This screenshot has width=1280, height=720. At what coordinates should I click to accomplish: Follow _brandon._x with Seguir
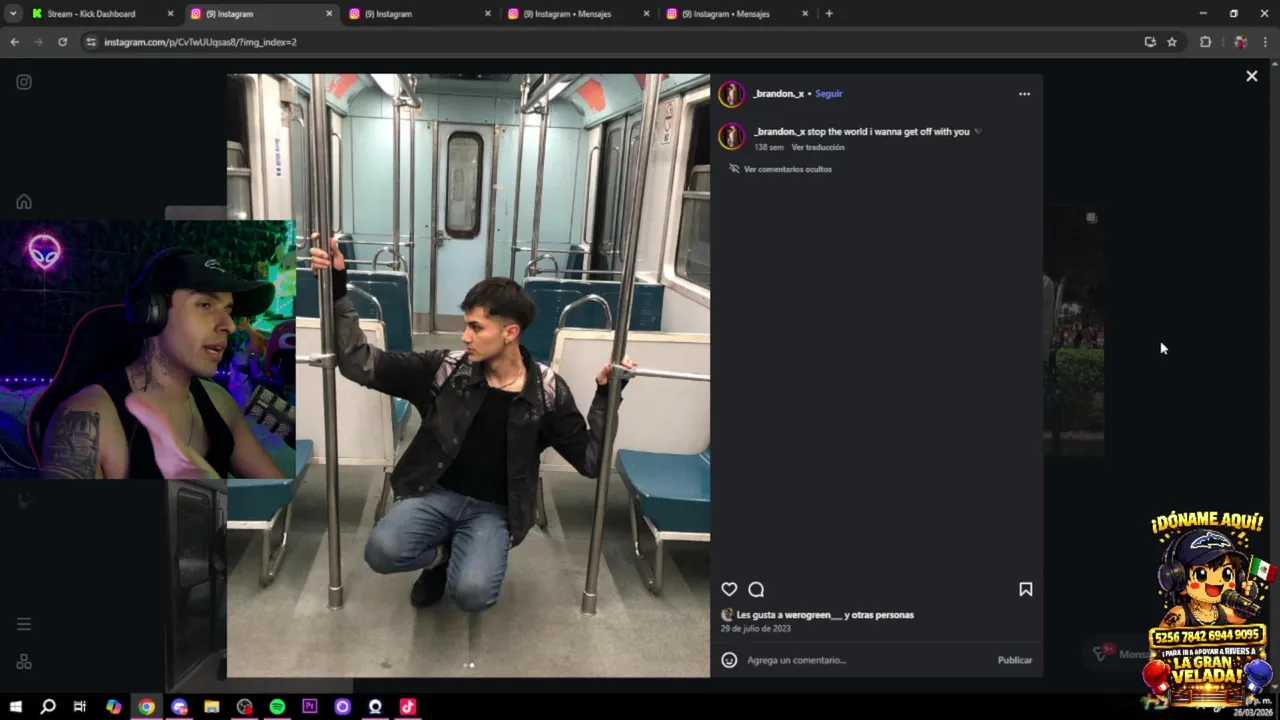pos(829,94)
